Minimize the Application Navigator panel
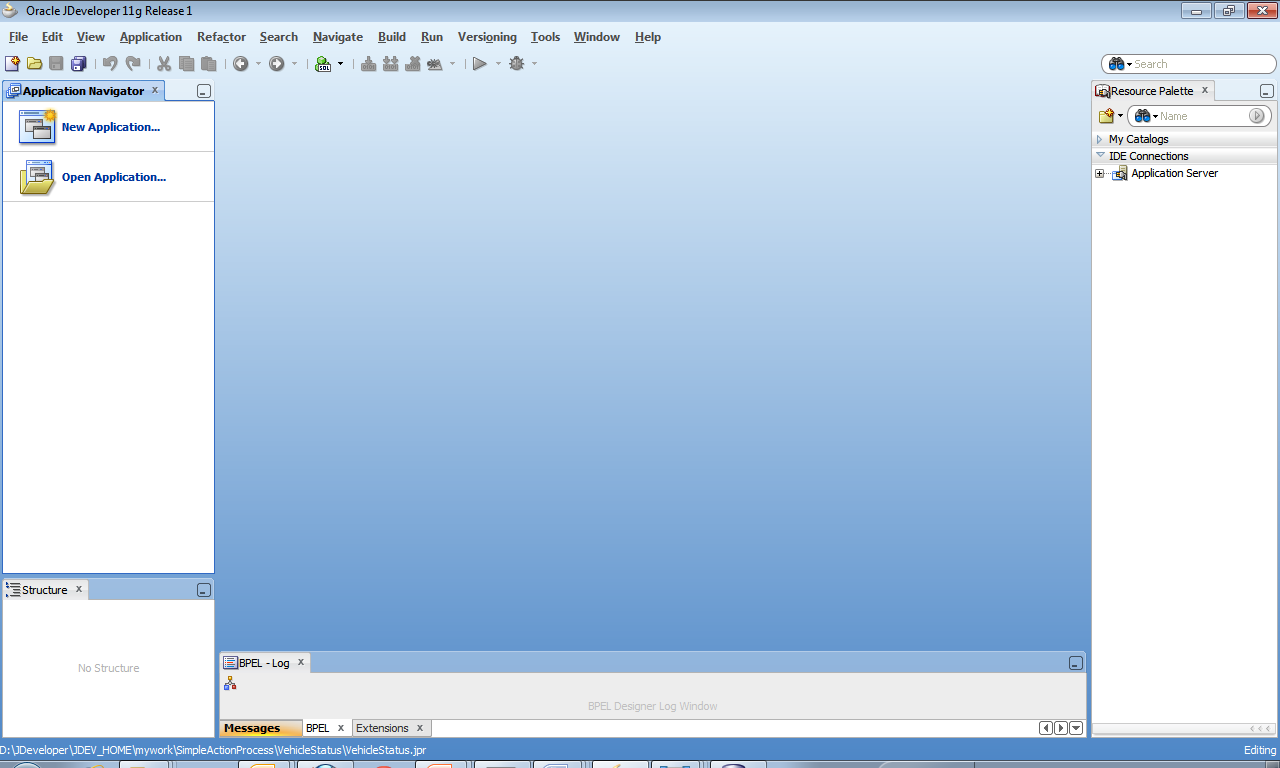Image resolution: width=1280 pixels, height=768 pixels. 204,91
